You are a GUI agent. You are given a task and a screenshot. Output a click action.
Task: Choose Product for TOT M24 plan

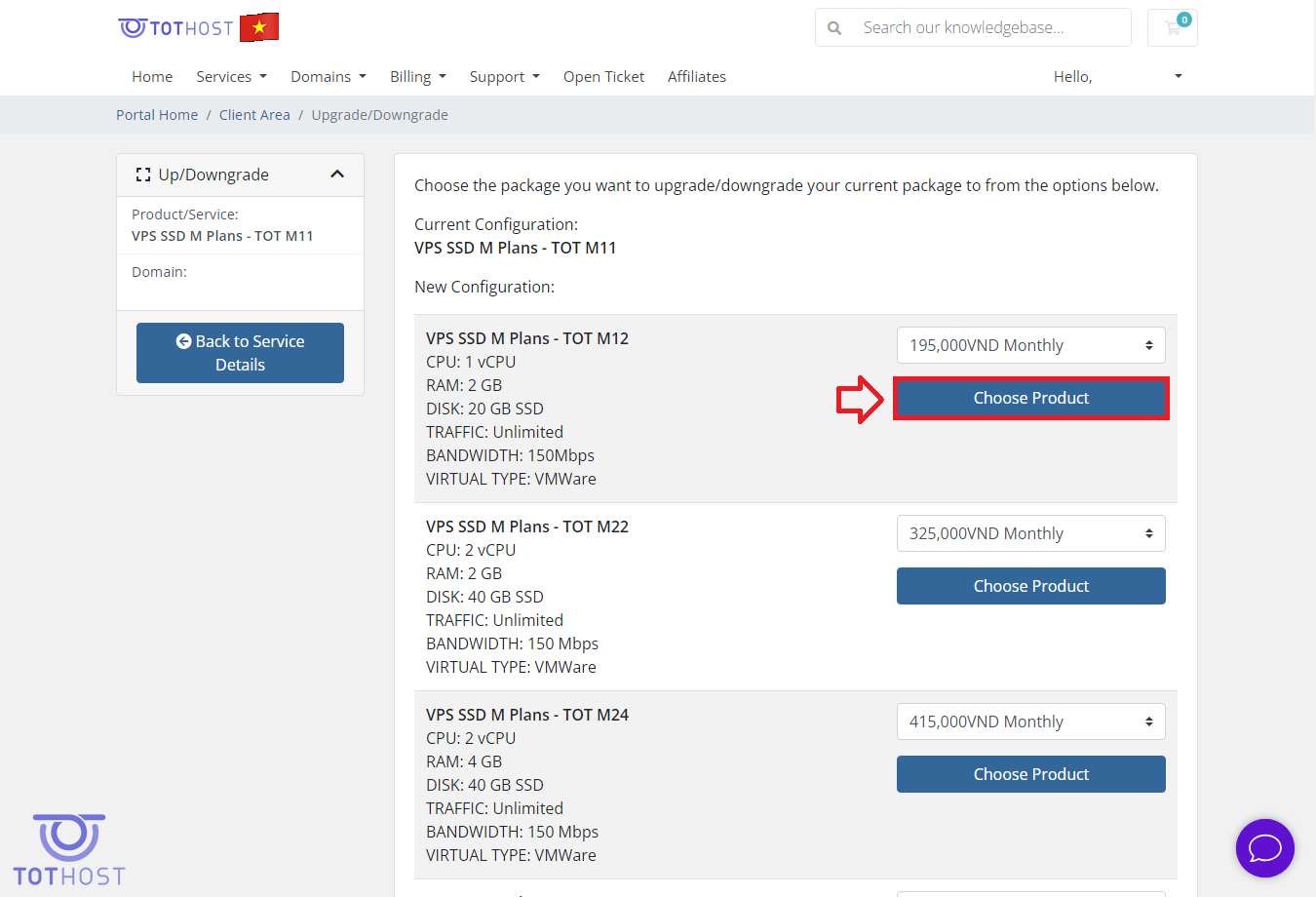[x=1030, y=774]
